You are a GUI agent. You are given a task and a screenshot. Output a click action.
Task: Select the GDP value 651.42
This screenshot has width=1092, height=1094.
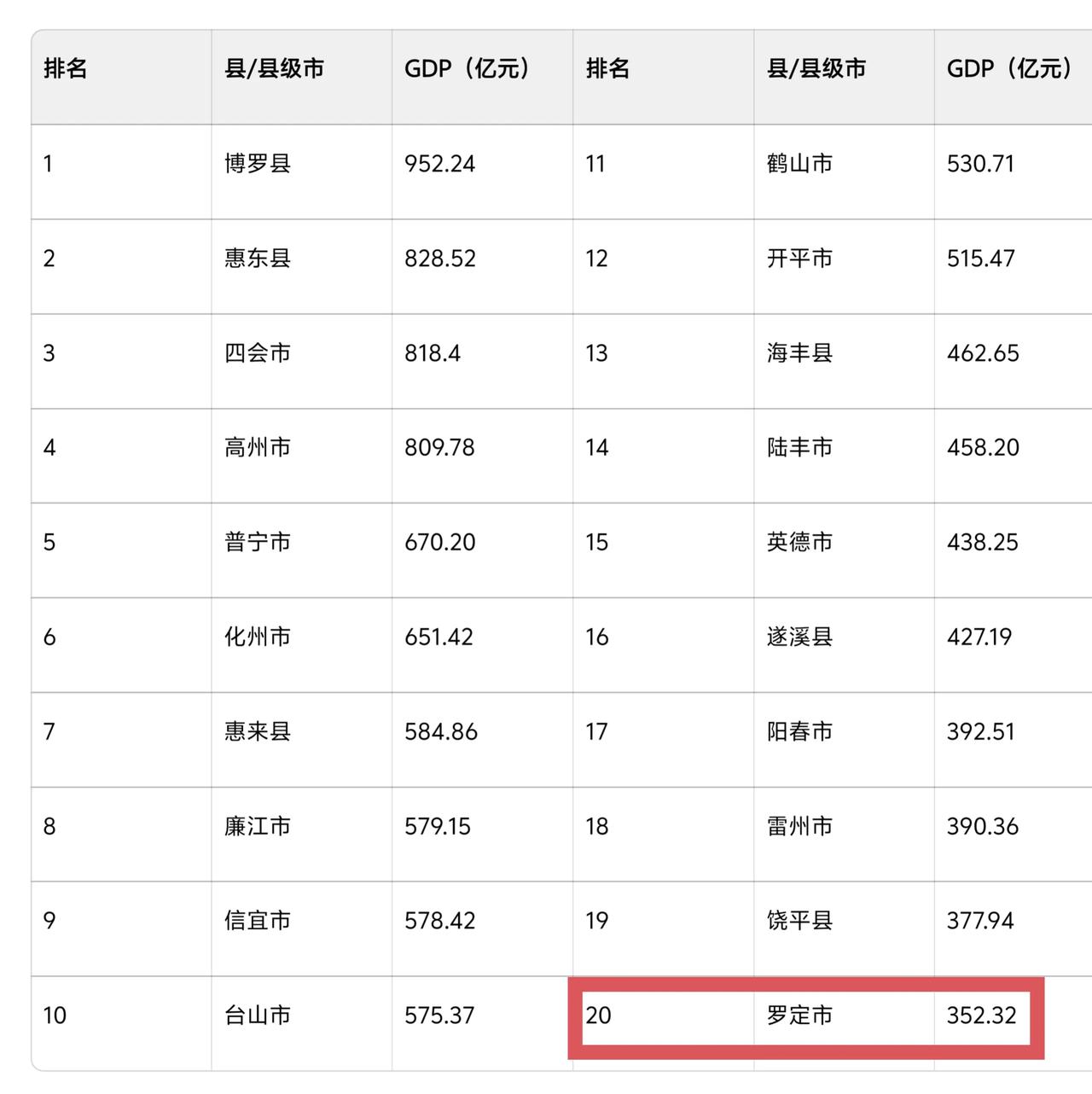click(x=439, y=637)
